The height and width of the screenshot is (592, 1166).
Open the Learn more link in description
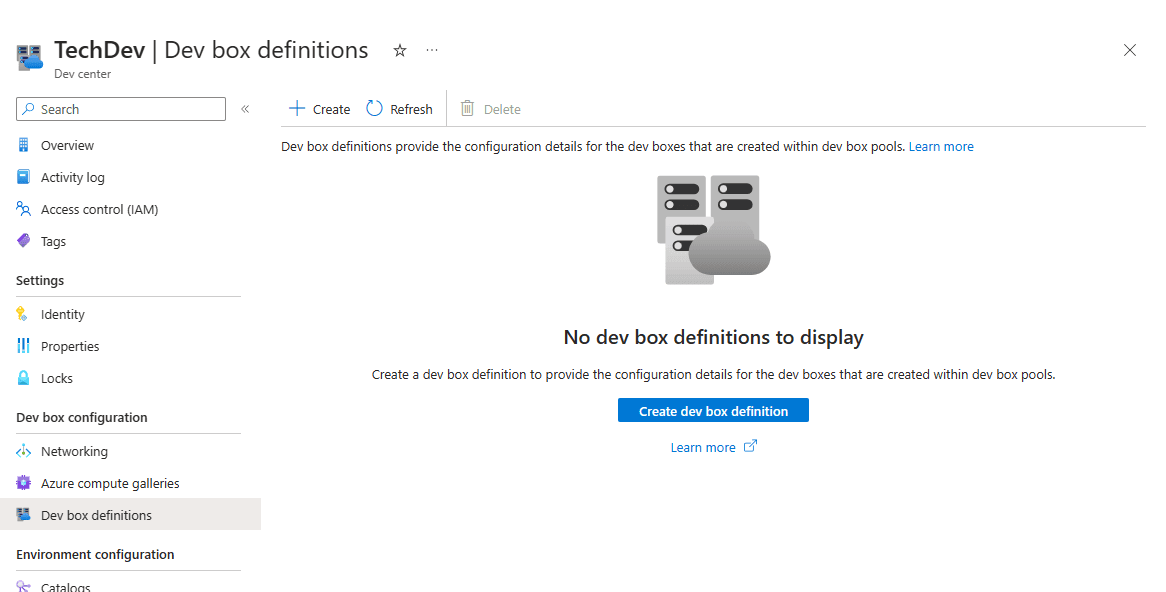[940, 146]
